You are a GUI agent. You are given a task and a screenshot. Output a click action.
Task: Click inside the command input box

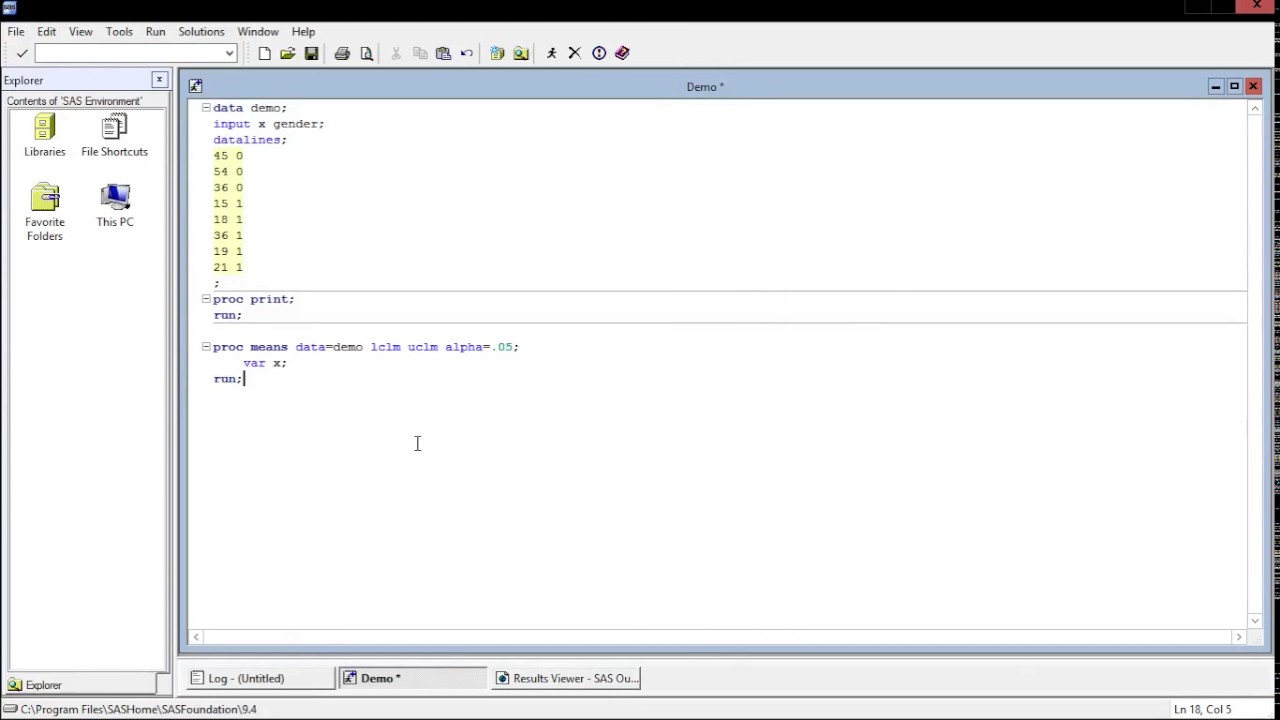129,53
